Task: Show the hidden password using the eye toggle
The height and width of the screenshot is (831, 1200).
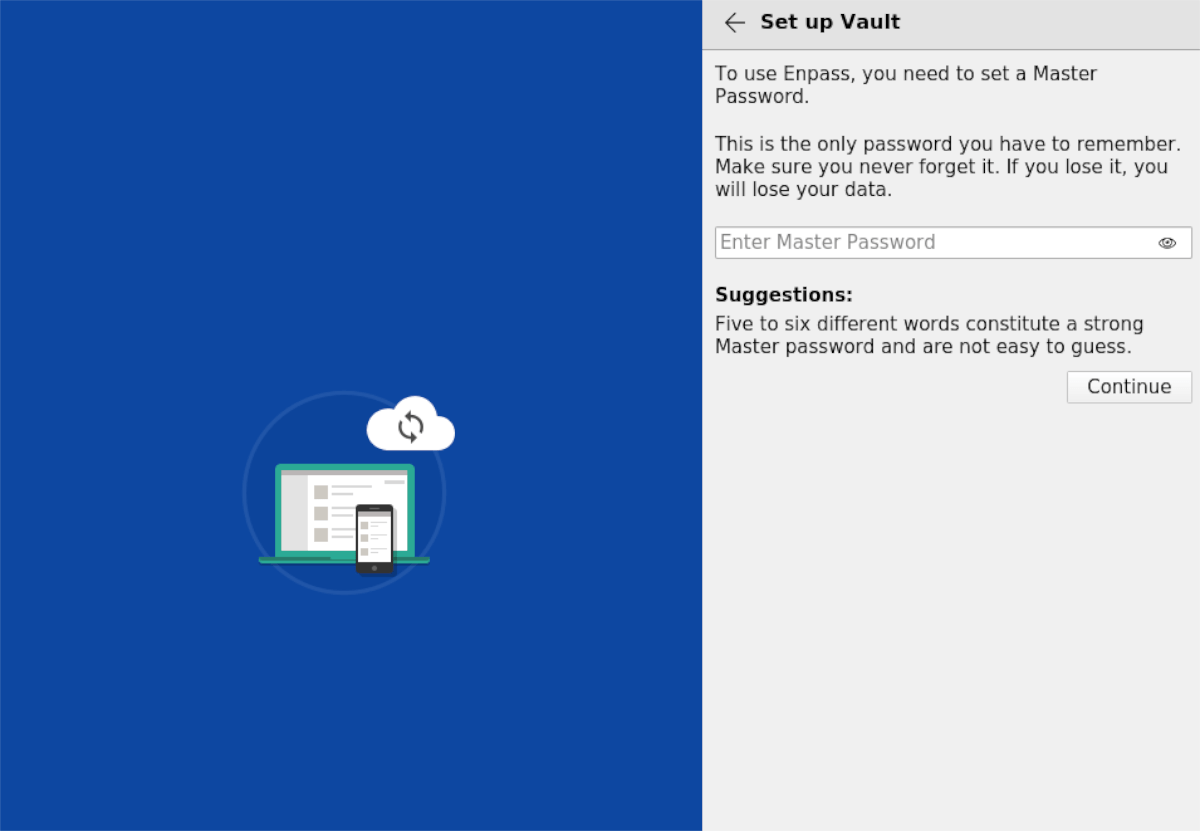Action: [1167, 242]
